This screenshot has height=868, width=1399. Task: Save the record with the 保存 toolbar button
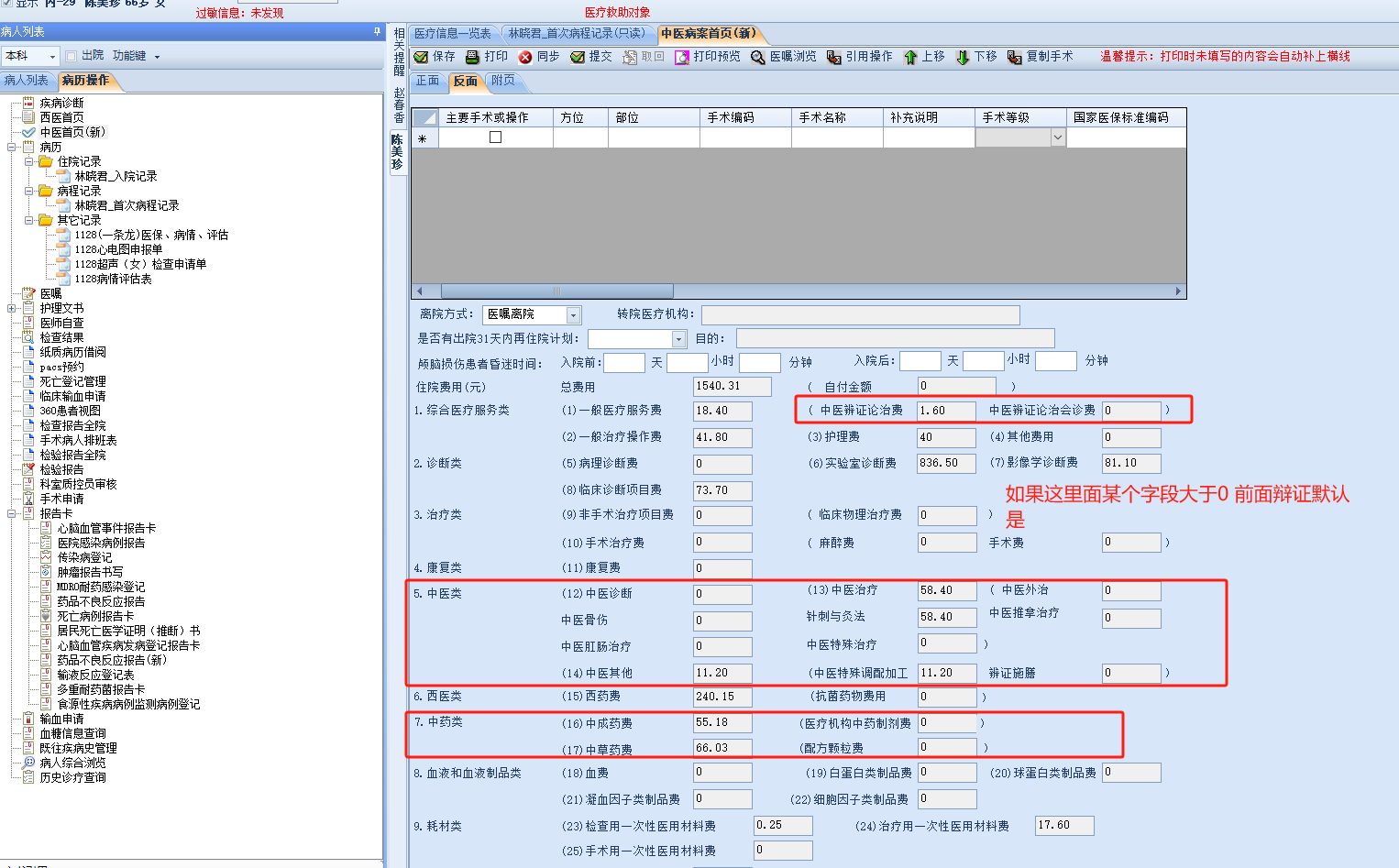tap(435, 57)
